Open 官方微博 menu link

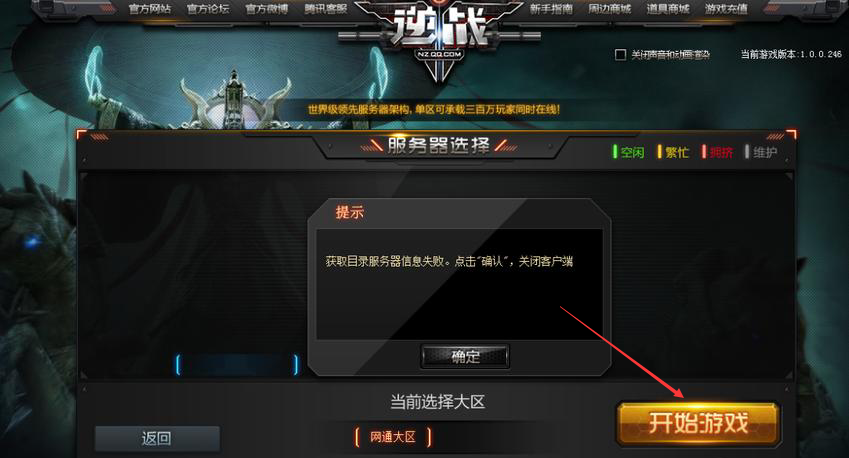click(266, 9)
